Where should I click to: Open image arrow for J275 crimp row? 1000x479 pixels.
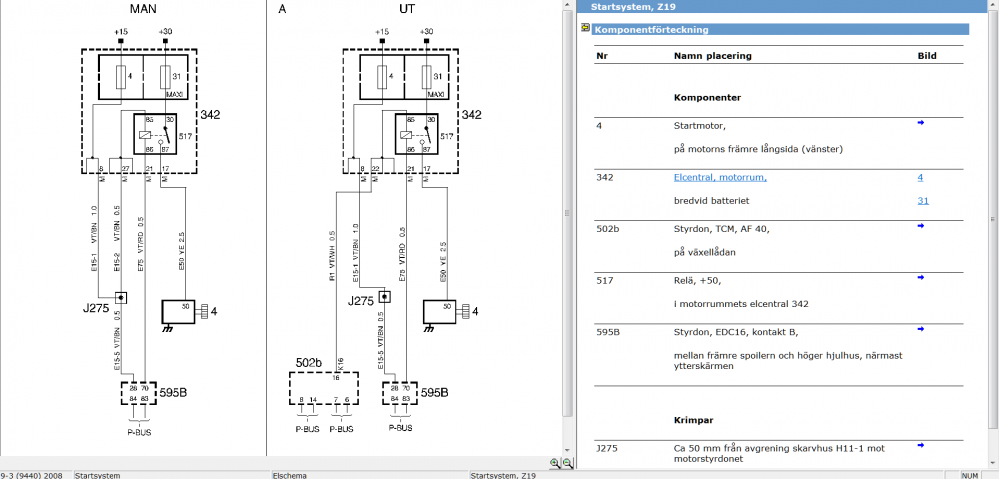921,445
